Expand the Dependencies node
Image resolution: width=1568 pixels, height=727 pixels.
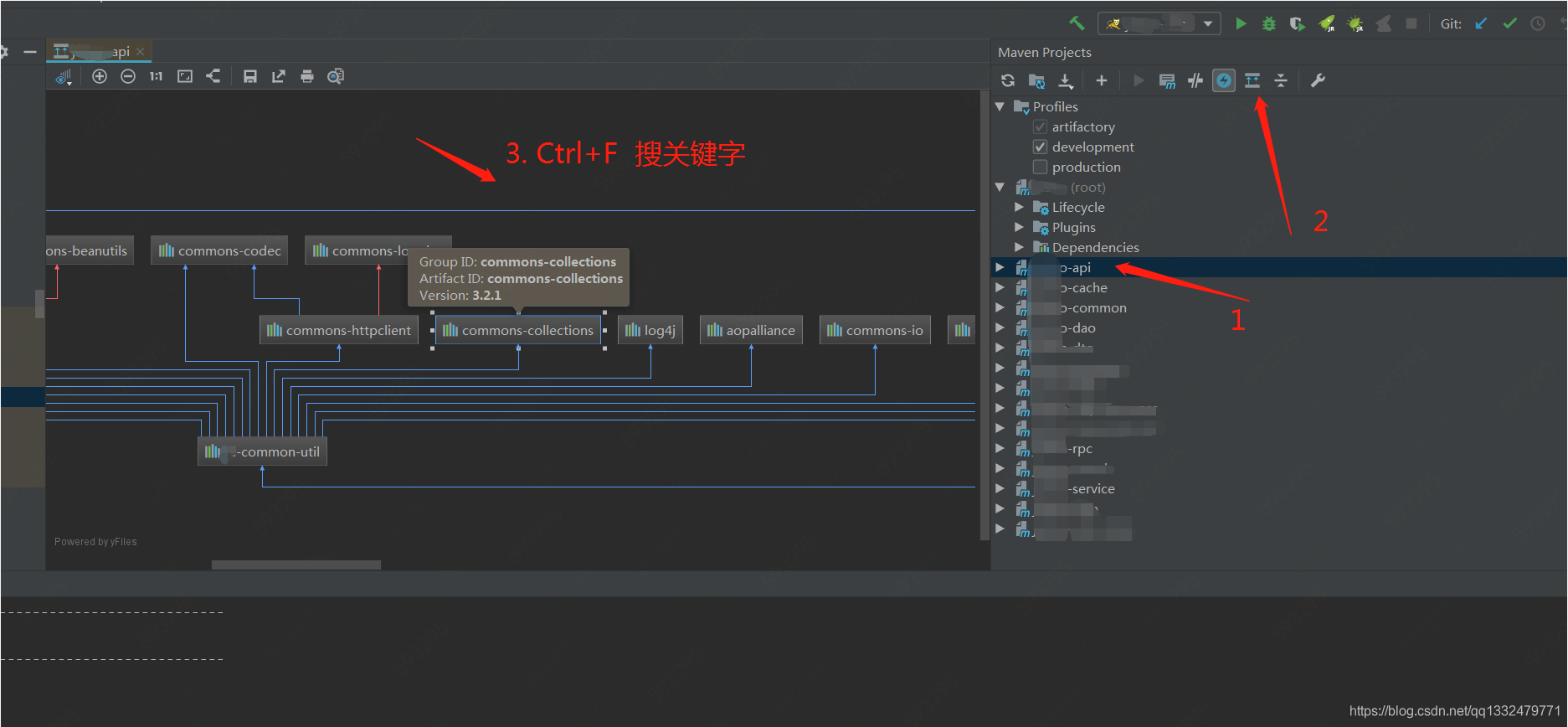click(1019, 247)
